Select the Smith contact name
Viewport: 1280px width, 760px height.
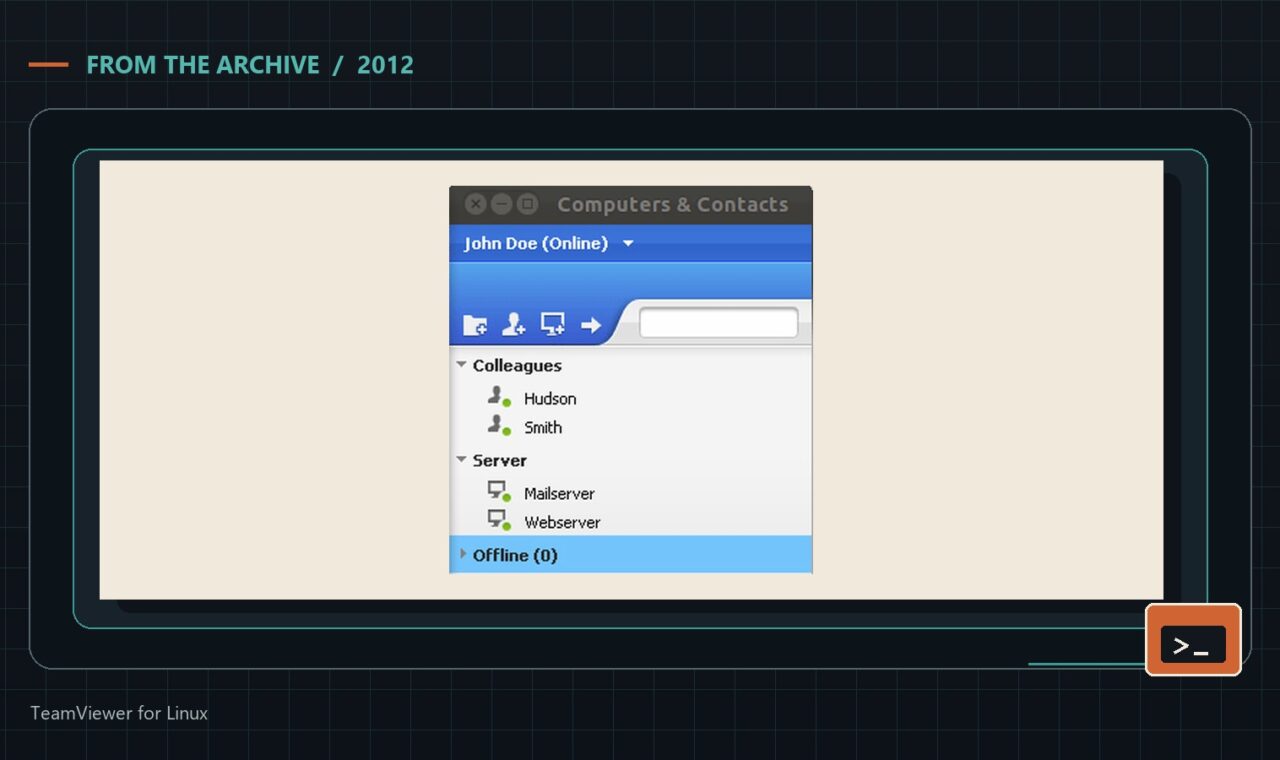point(543,427)
